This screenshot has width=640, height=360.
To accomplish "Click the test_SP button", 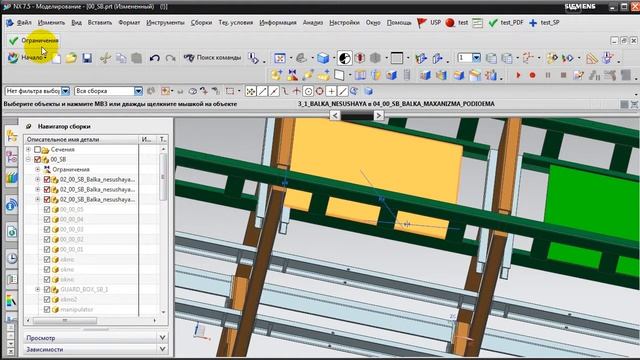I will pos(544,23).
